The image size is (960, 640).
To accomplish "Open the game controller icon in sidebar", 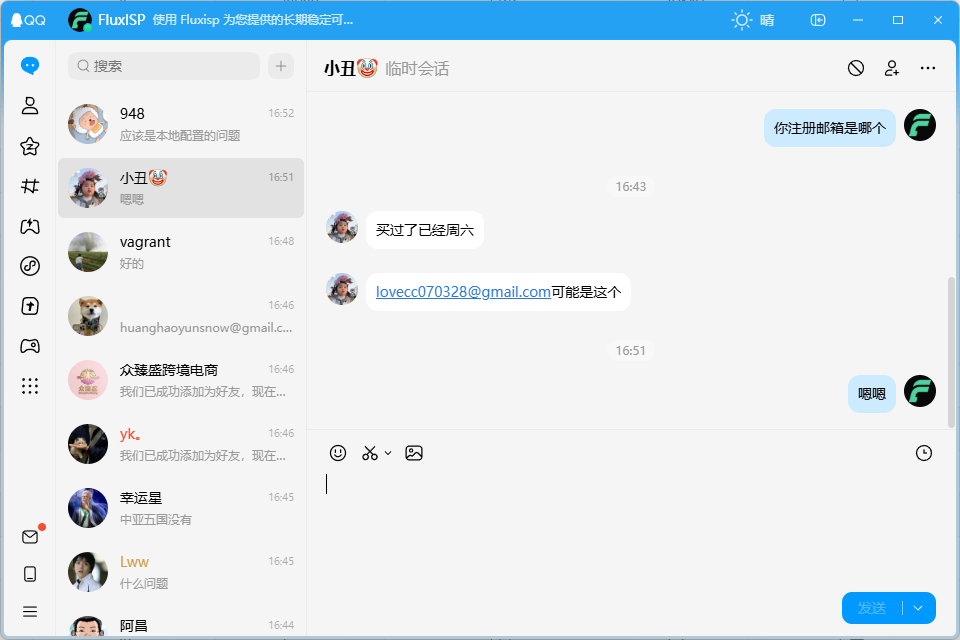I will coord(29,346).
